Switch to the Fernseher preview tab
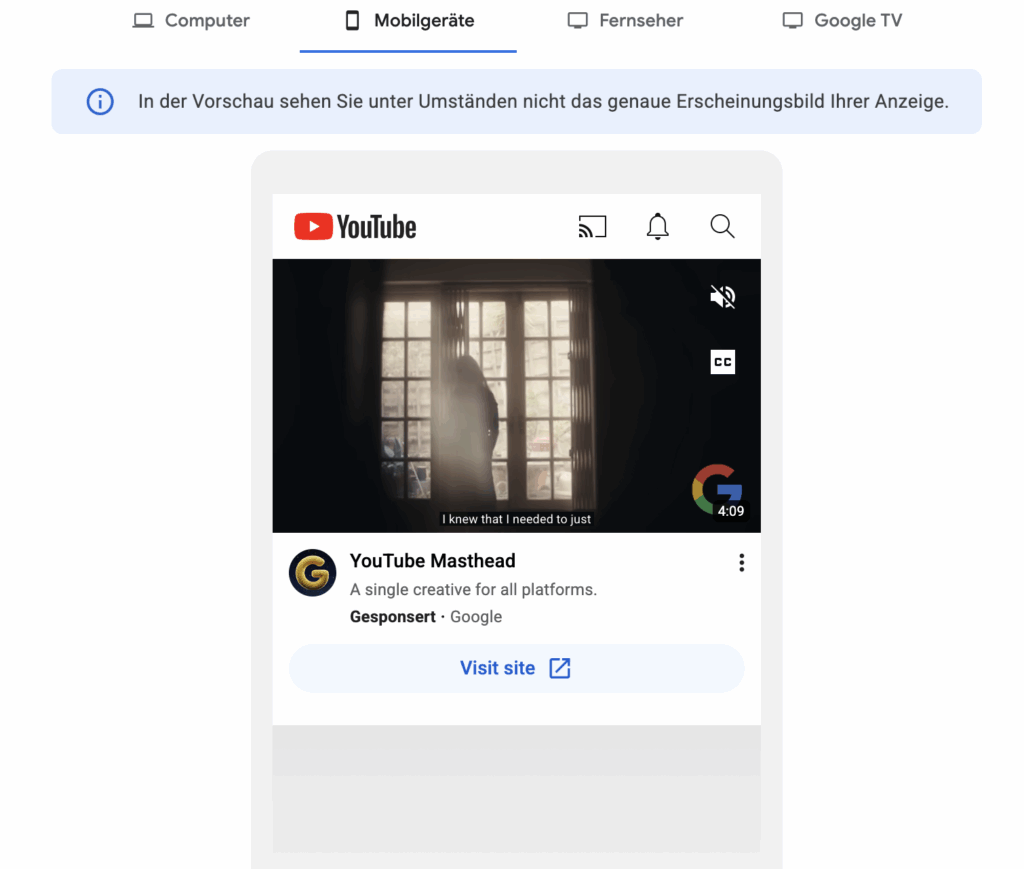This screenshot has height=869, width=1024. 624,20
